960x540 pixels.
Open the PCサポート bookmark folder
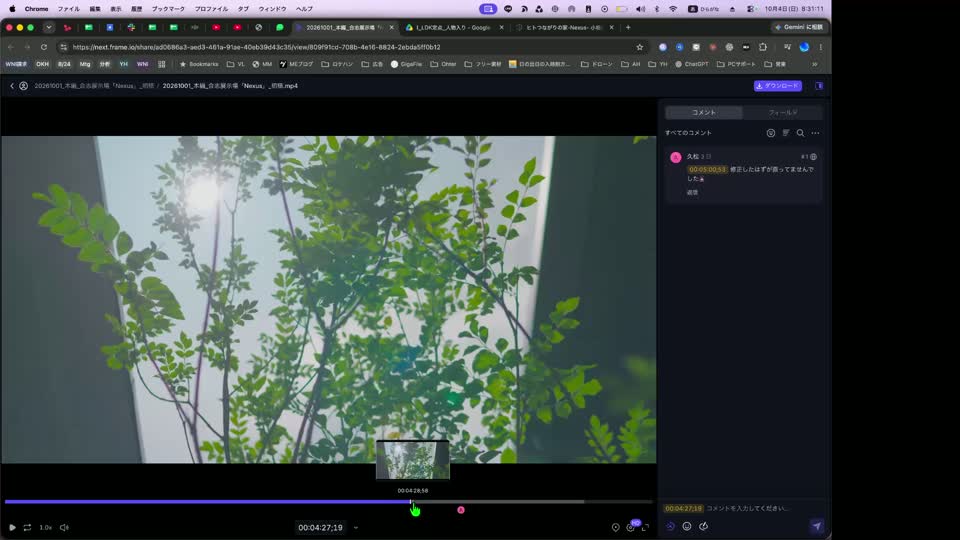click(737, 64)
